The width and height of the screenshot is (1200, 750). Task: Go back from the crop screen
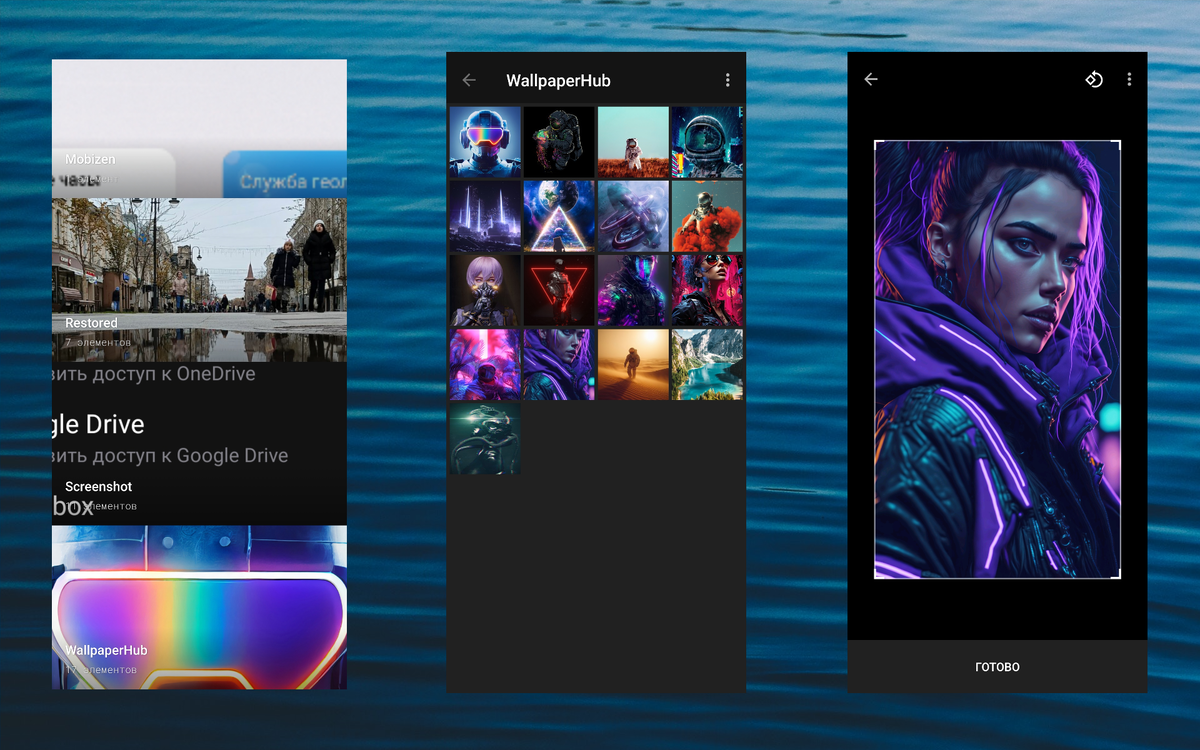pyautogui.click(x=871, y=79)
